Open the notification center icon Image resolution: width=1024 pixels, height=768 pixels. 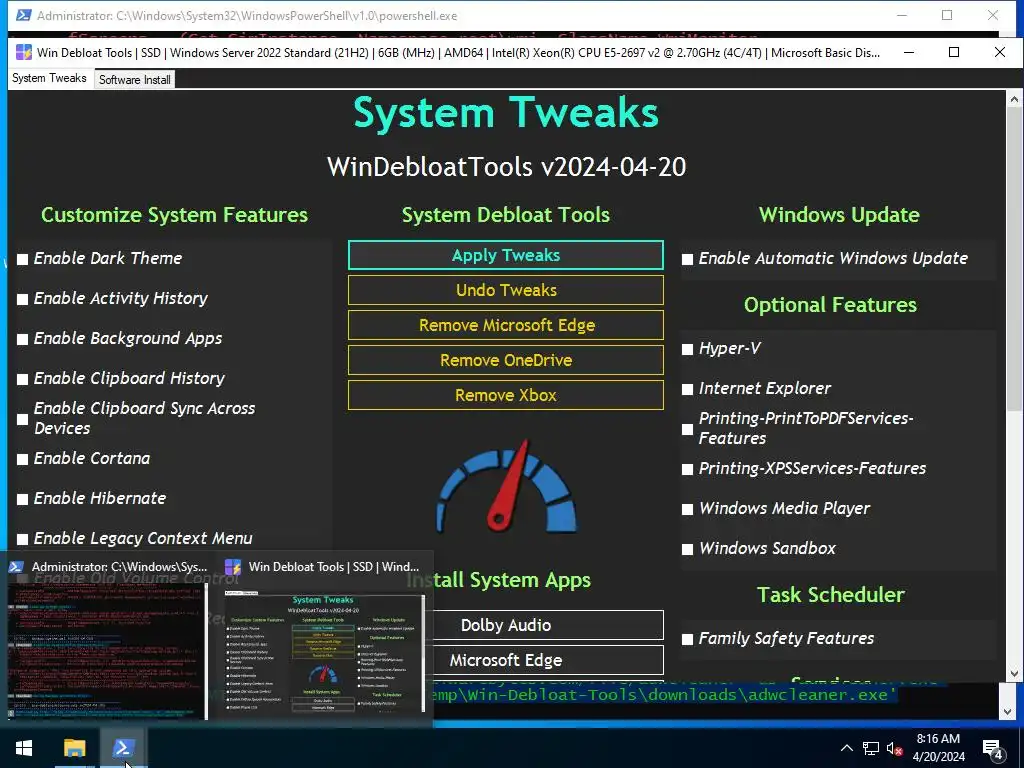coord(993,749)
